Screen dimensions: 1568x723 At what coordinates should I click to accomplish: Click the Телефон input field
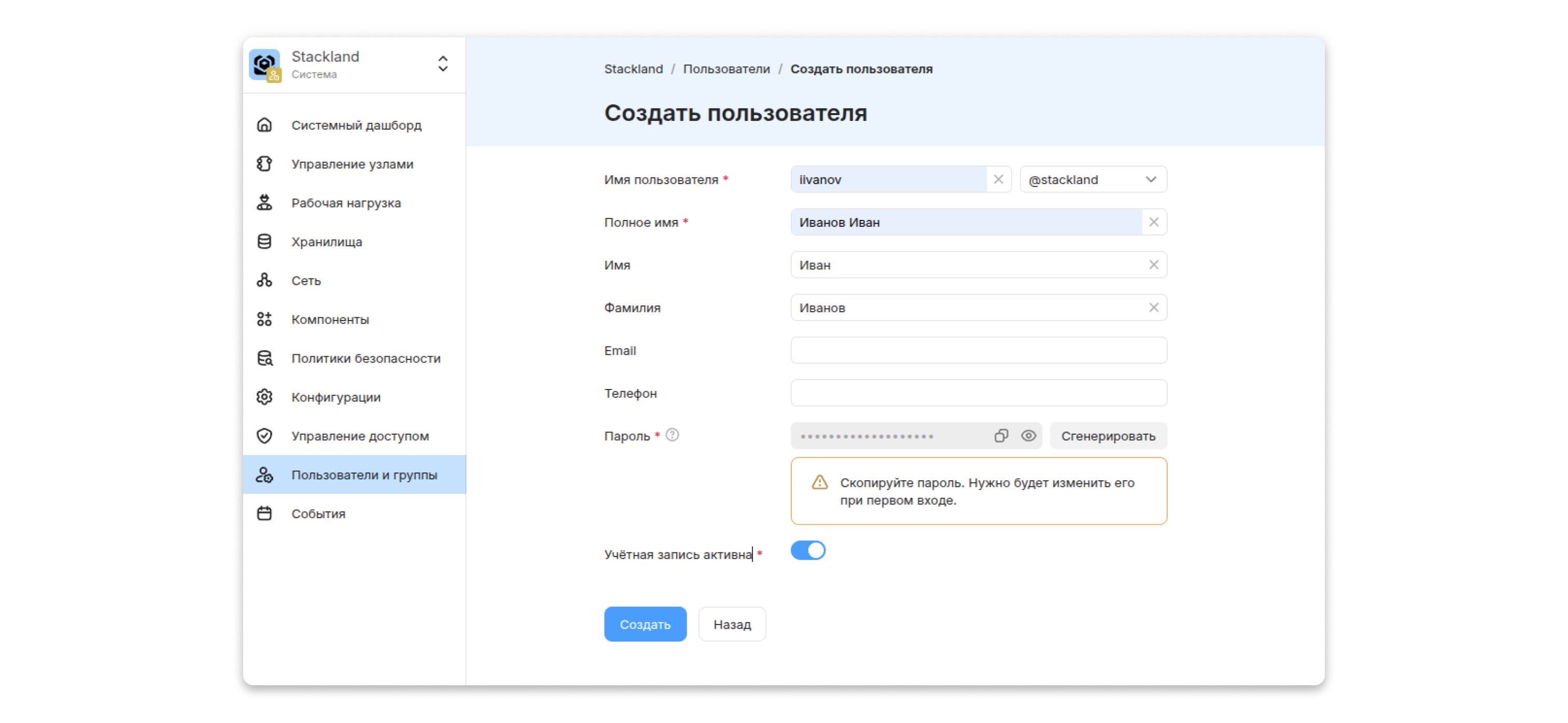pos(979,393)
